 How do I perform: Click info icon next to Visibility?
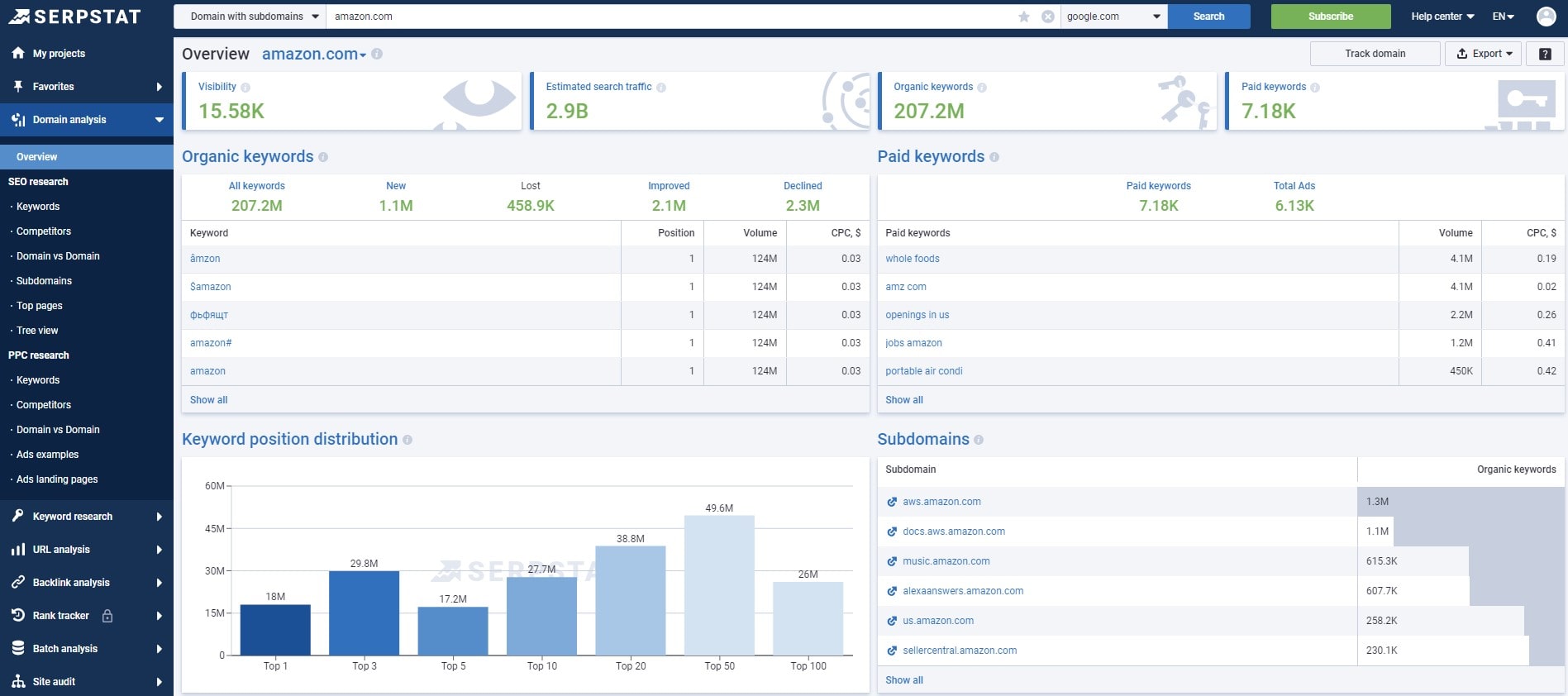pos(245,88)
